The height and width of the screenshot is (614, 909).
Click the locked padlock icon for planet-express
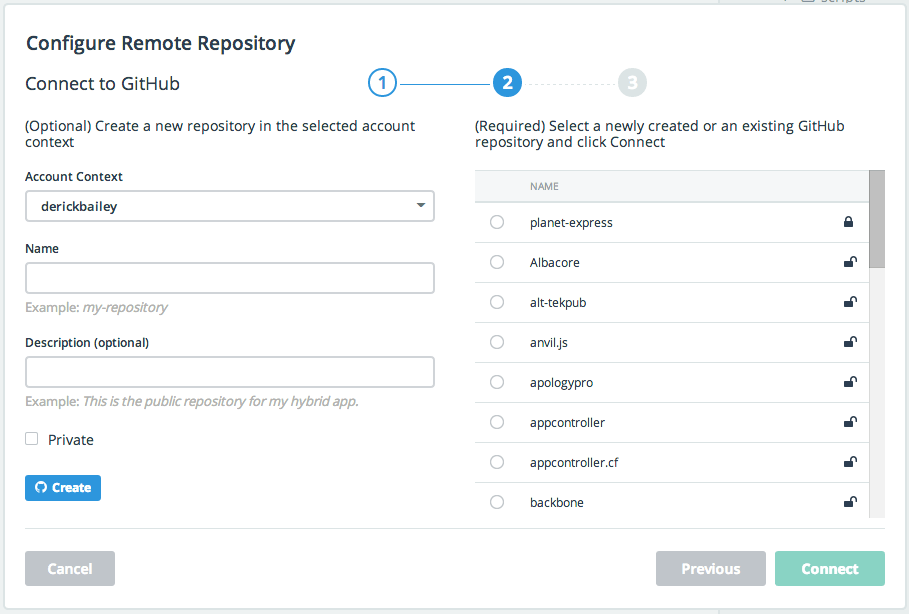pyautogui.click(x=849, y=222)
